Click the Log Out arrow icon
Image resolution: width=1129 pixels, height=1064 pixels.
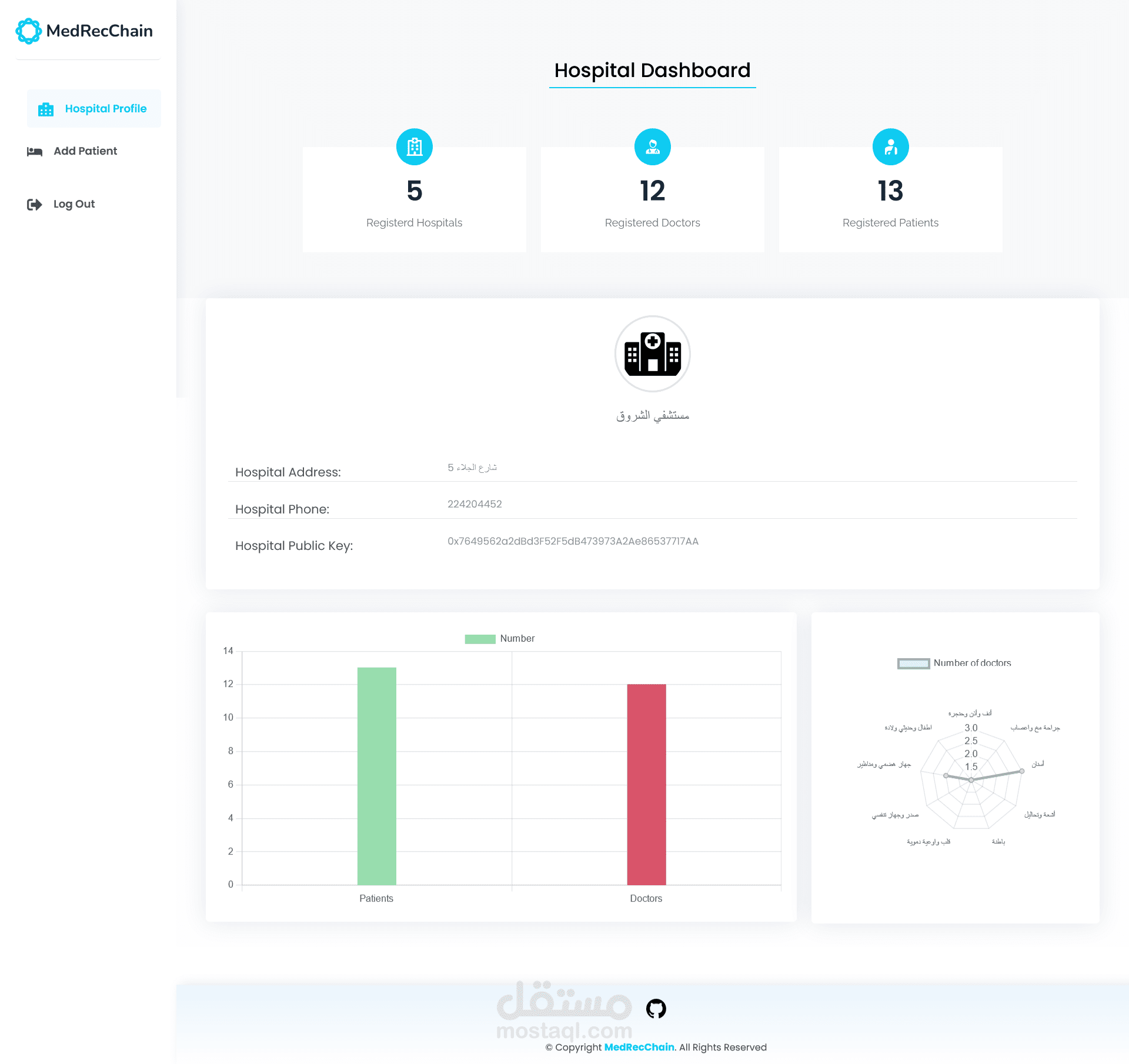(35, 205)
